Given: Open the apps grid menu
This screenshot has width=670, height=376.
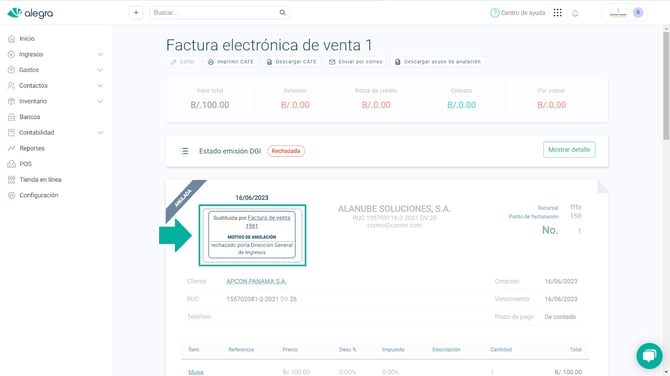Looking at the screenshot, I should [558, 13].
